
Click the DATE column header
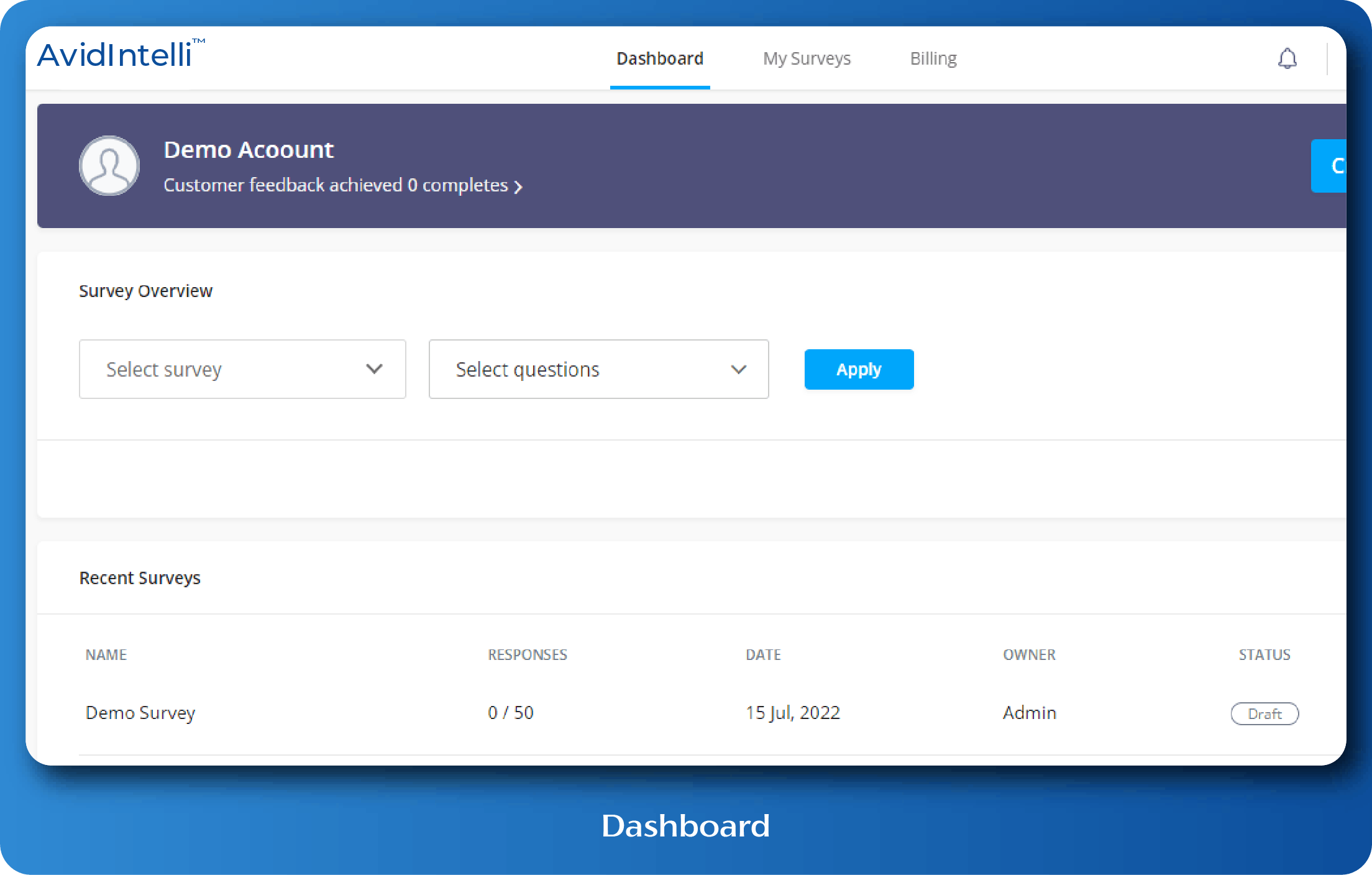763,654
